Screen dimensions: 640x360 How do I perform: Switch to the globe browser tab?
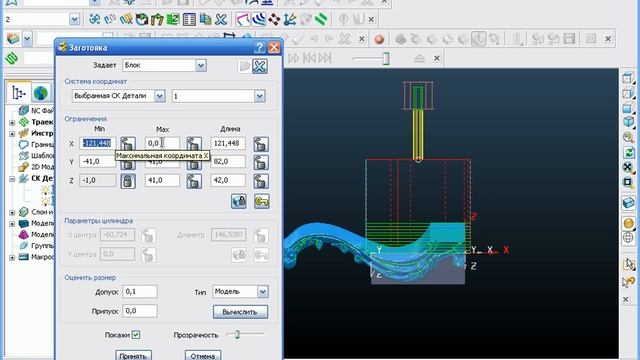click(41, 93)
